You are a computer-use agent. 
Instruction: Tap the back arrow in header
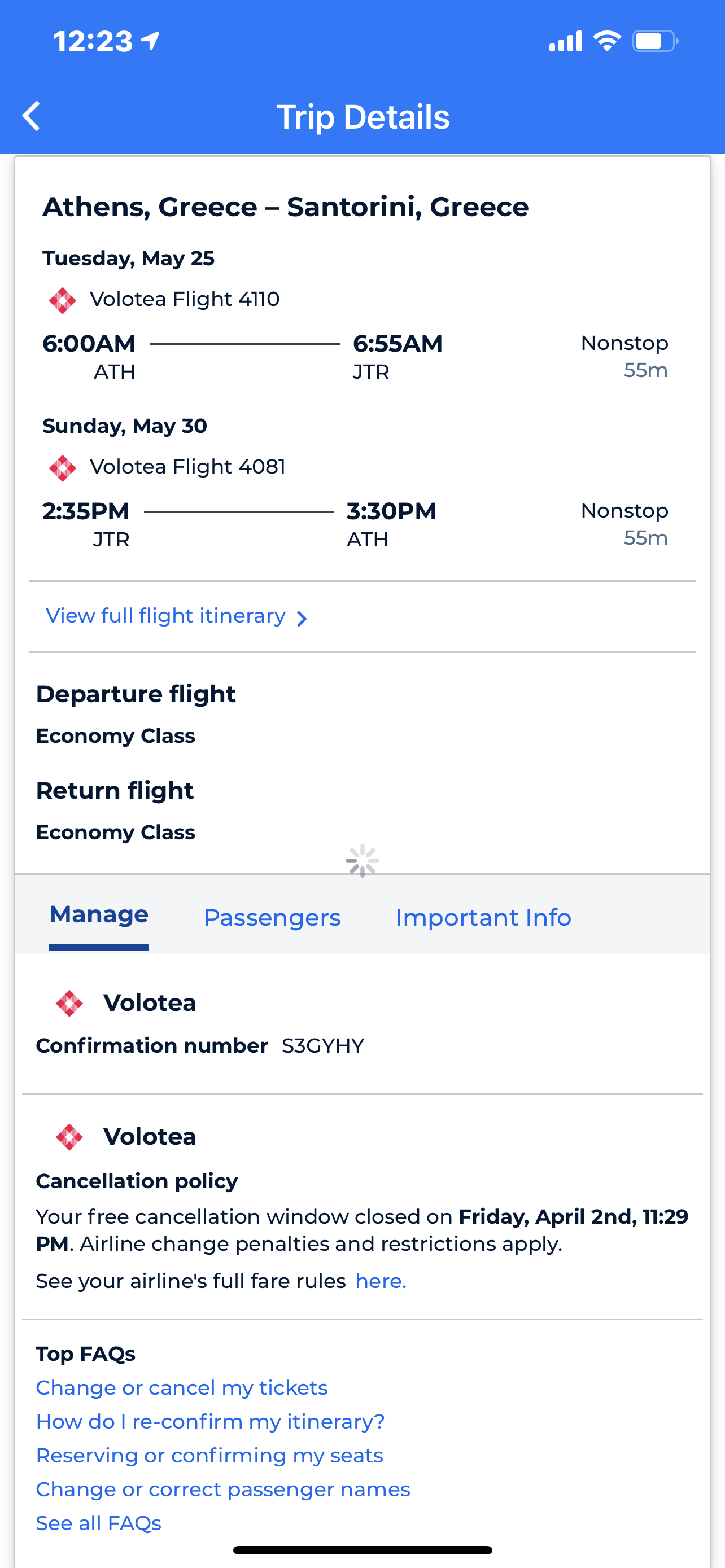[31, 116]
